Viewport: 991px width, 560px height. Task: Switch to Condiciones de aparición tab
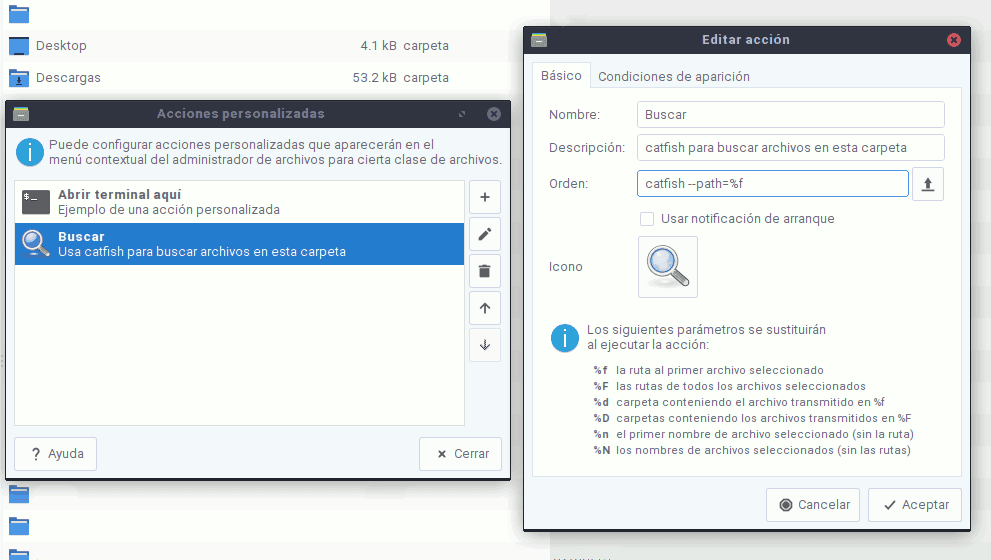(x=673, y=77)
